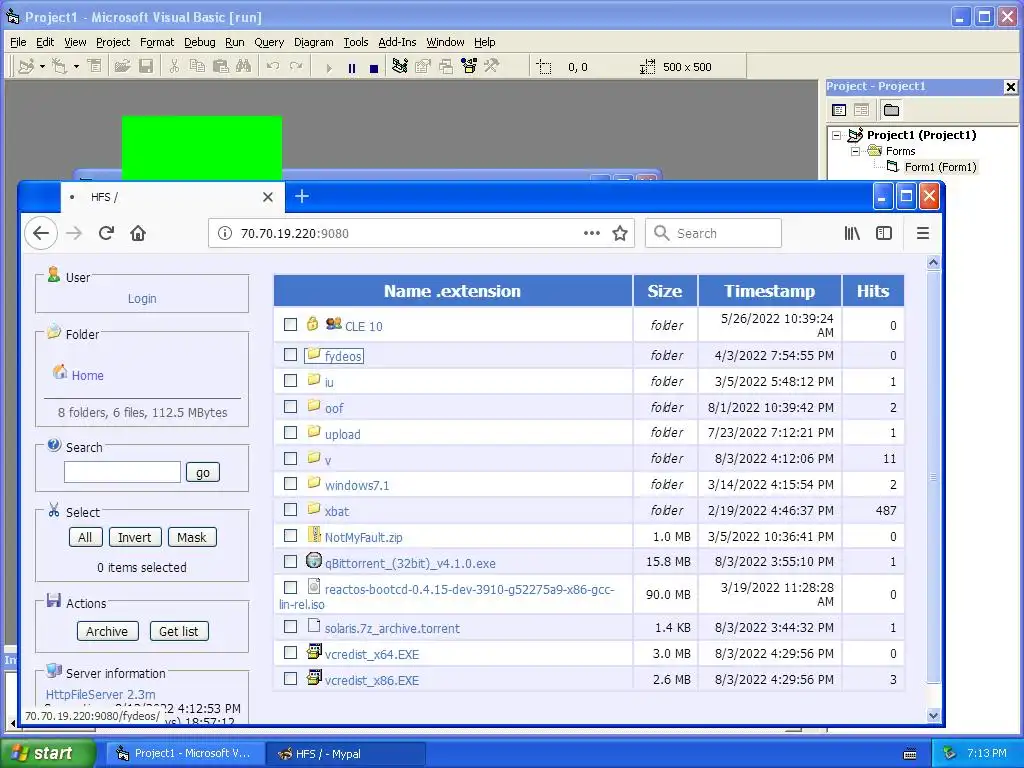Click the Find binoculars icon
Screen dimensions: 1024x768
(x=244, y=67)
